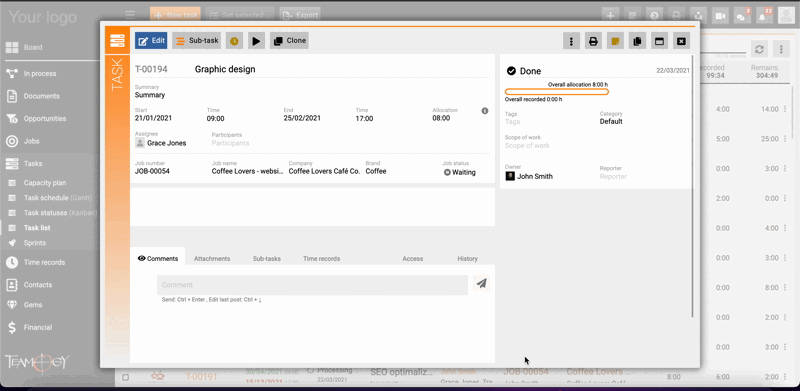Print the task with printer icon
This screenshot has height=391, width=800.
(593, 41)
